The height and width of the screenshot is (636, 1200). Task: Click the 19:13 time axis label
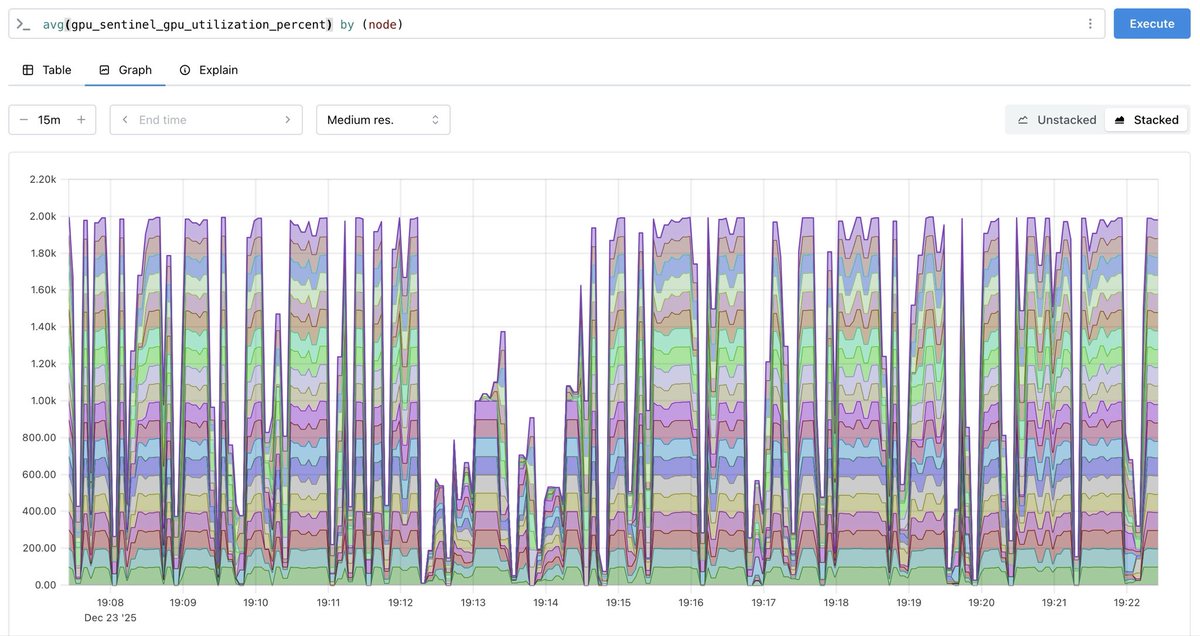pos(473,603)
